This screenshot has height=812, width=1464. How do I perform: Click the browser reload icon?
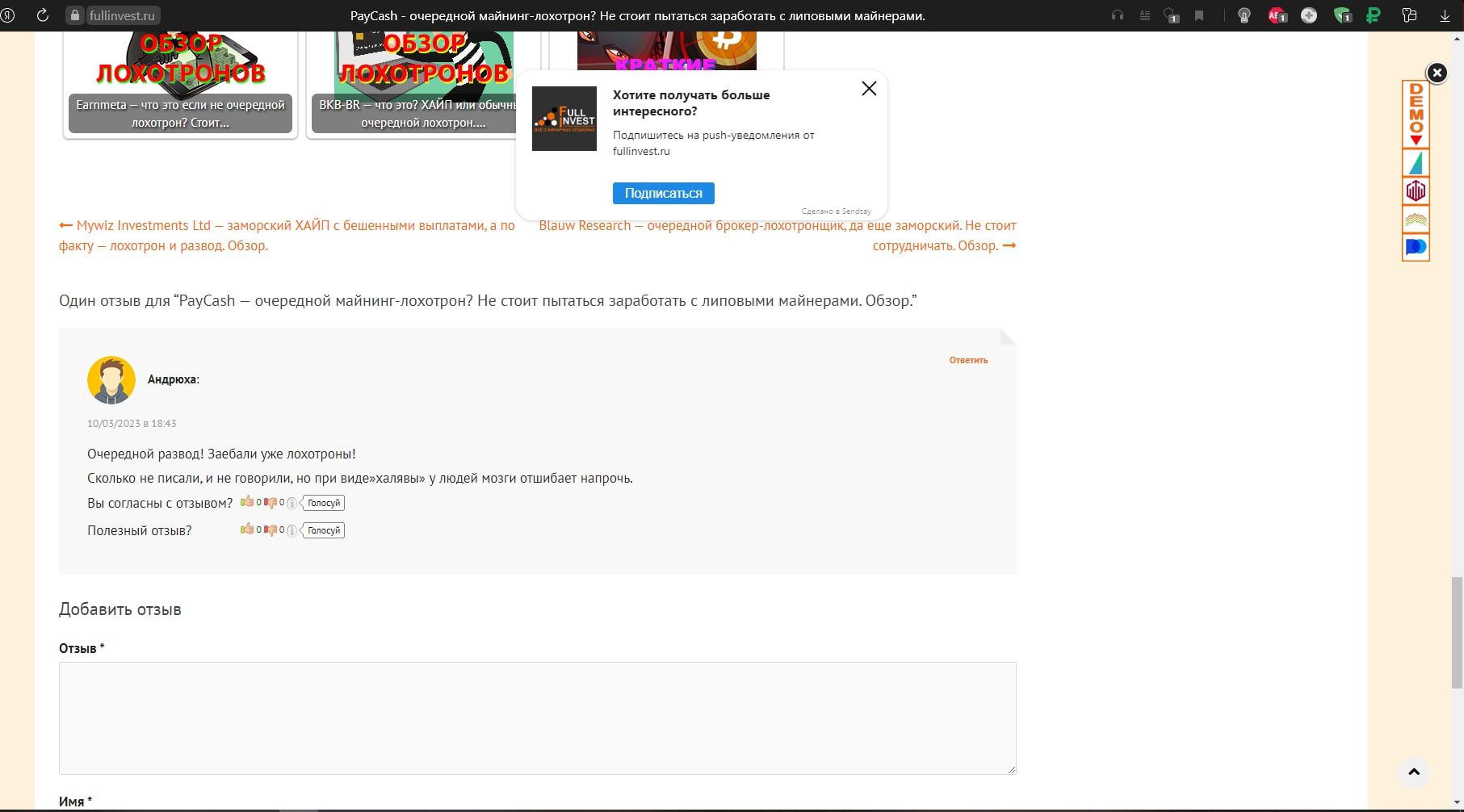(x=43, y=15)
